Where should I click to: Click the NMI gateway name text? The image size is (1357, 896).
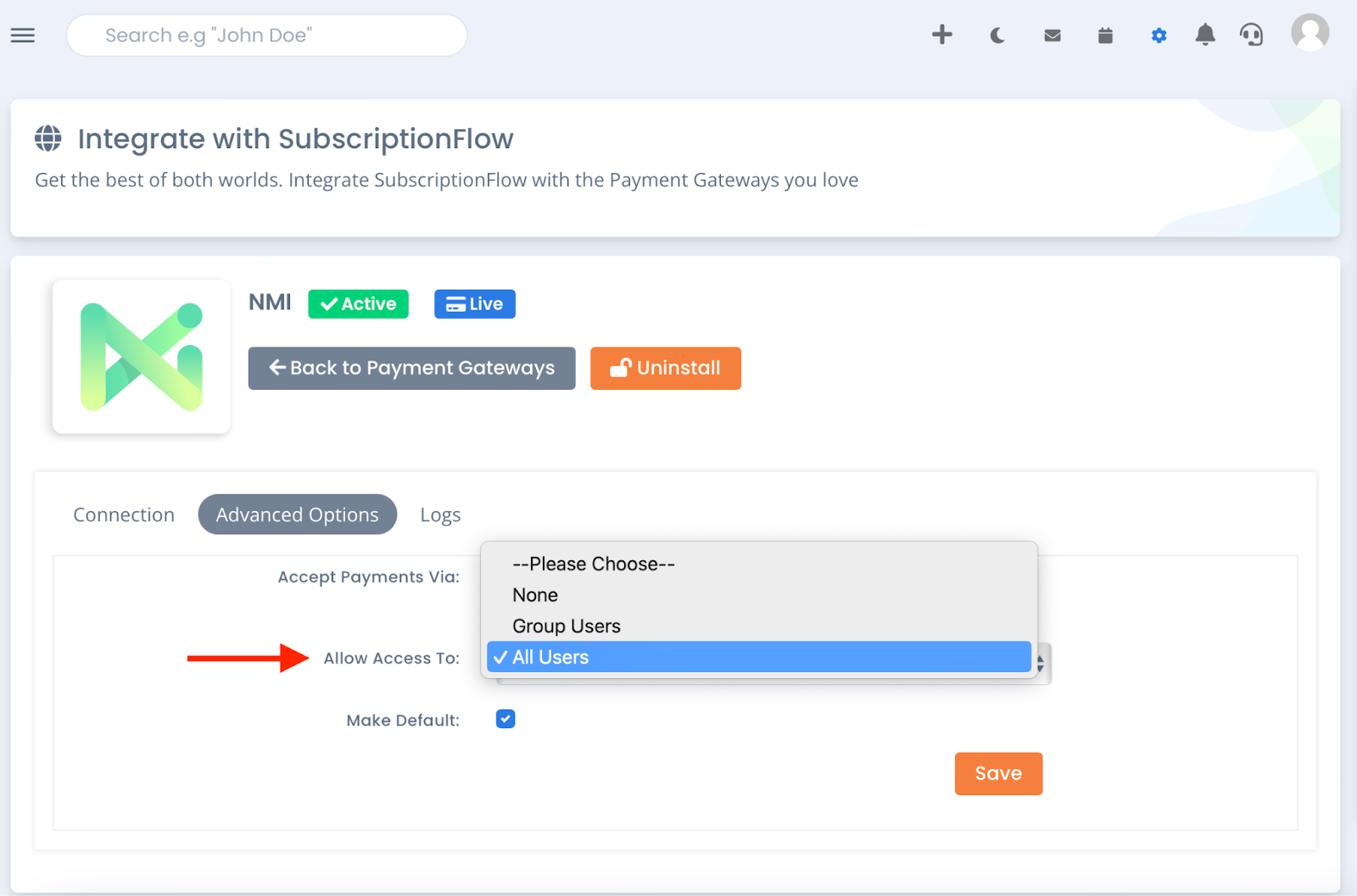[x=270, y=303]
